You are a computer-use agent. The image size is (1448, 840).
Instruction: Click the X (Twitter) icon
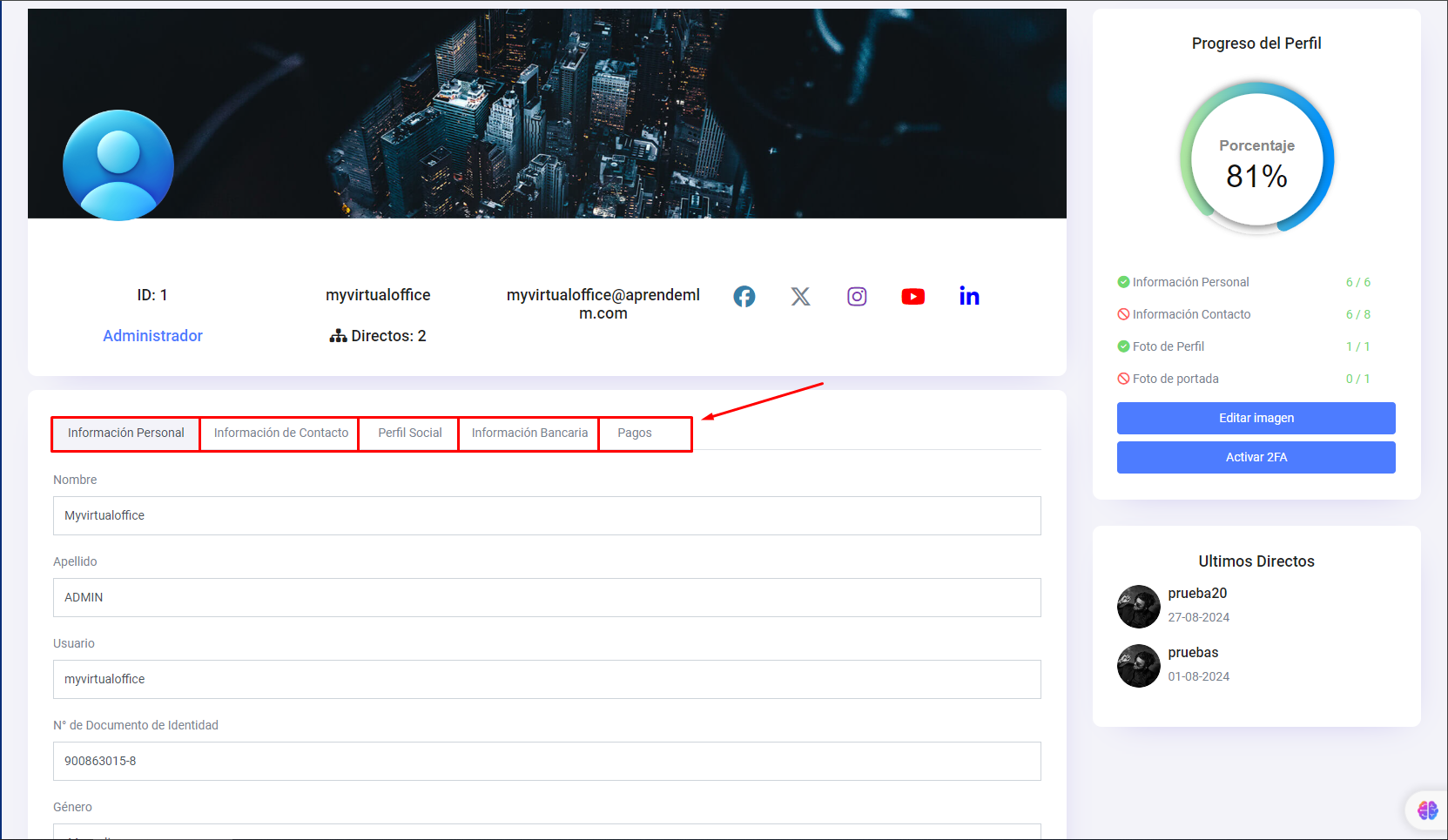click(x=800, y=297)
